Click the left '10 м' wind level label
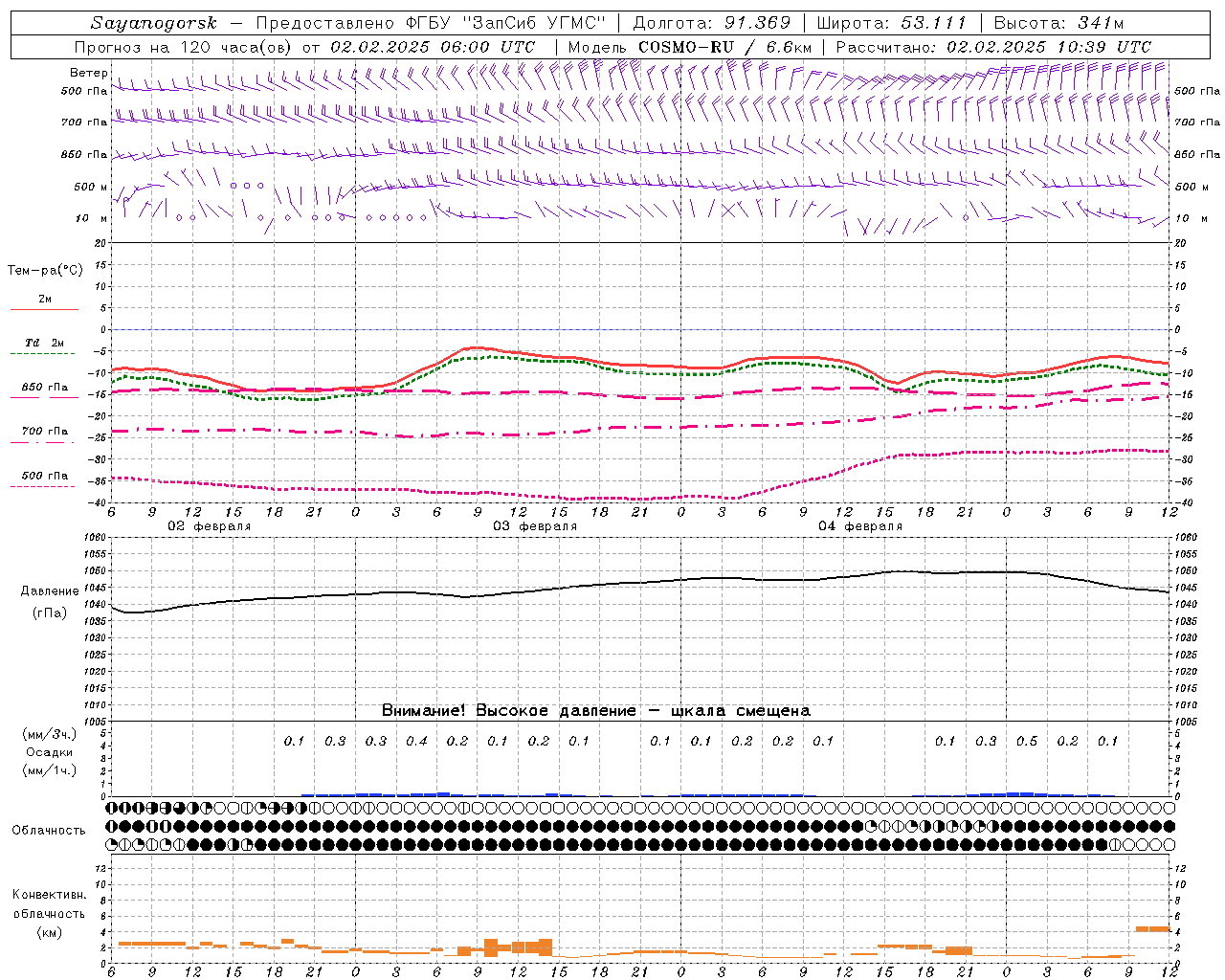 click(92, 218)
